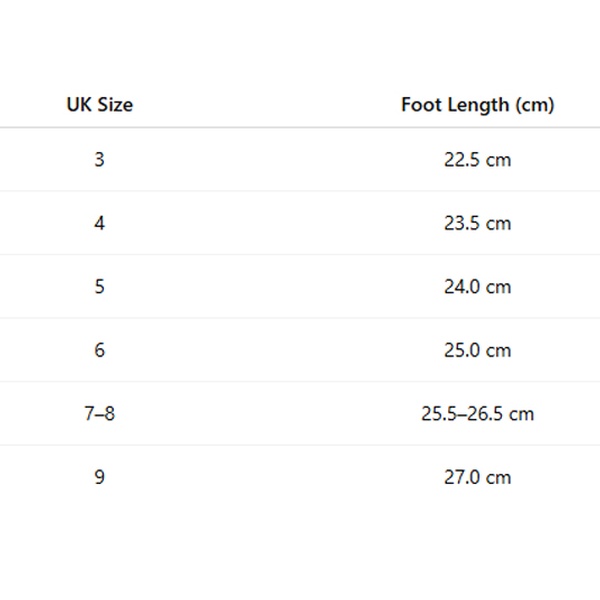
Task: Click the 24.0 cm foot length value
Action: pos(477,287)
